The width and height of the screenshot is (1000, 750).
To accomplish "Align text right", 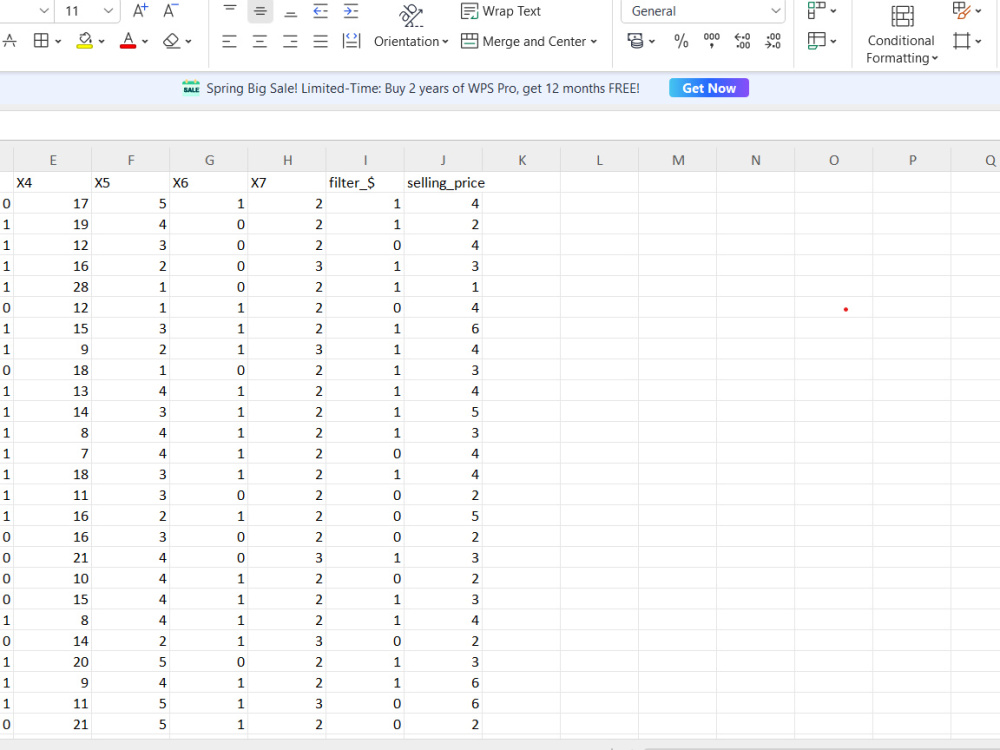I will tap(290, 41).
